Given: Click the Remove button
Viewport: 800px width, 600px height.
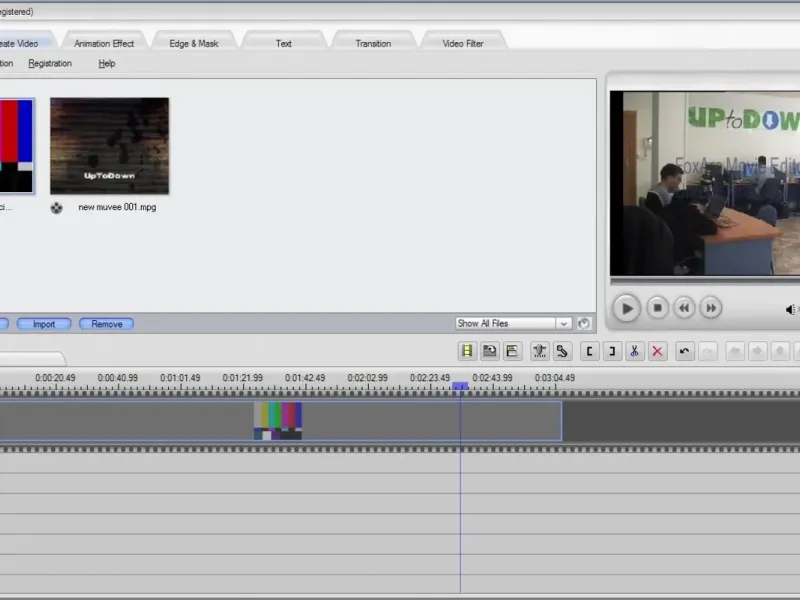Looking at the screenshot, I should [107, 324].
